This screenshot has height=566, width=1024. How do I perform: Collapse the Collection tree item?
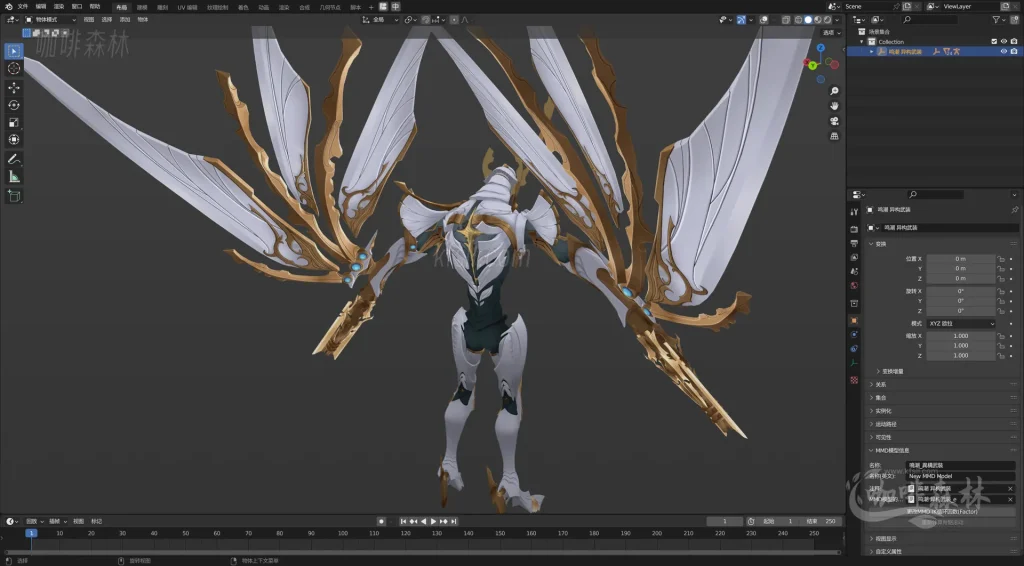tap(862, 41)
